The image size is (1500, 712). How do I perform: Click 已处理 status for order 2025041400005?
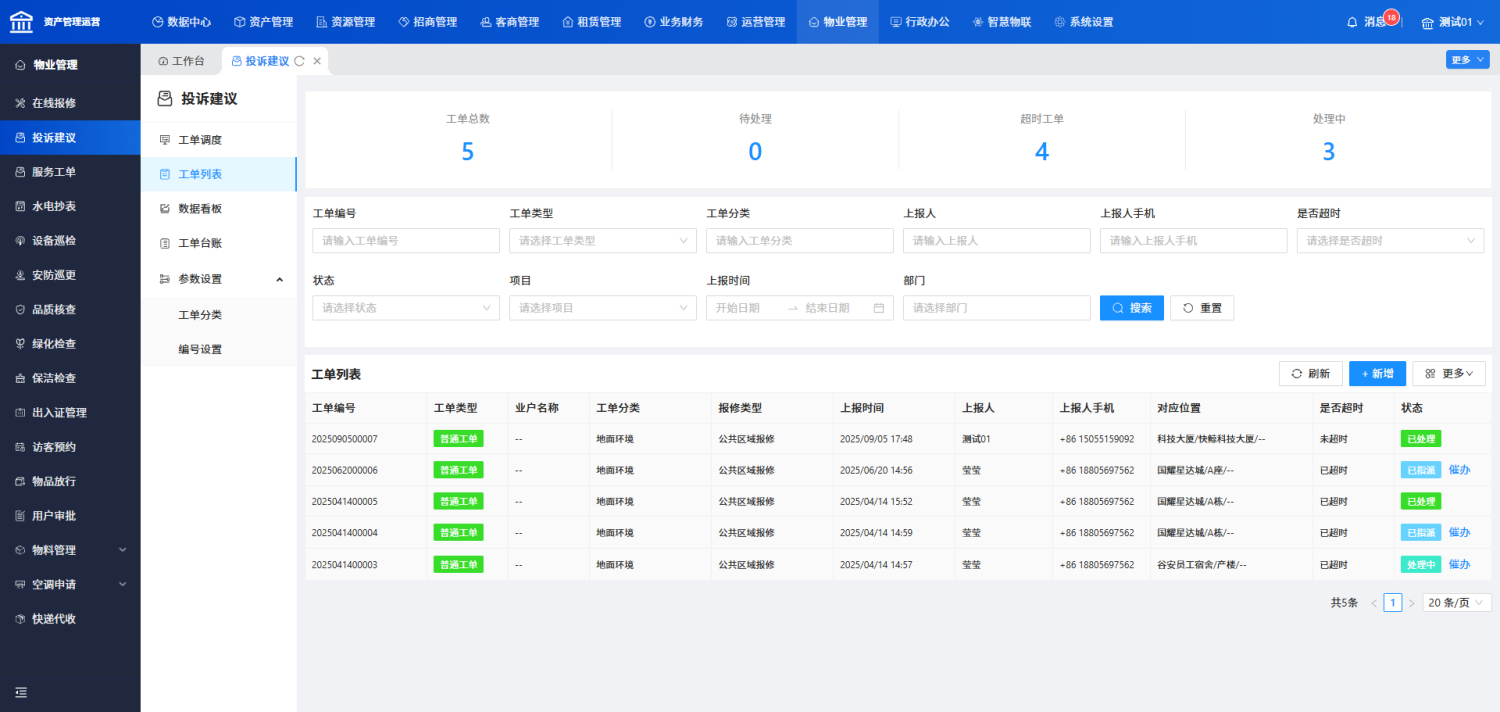coord(1421,501)
